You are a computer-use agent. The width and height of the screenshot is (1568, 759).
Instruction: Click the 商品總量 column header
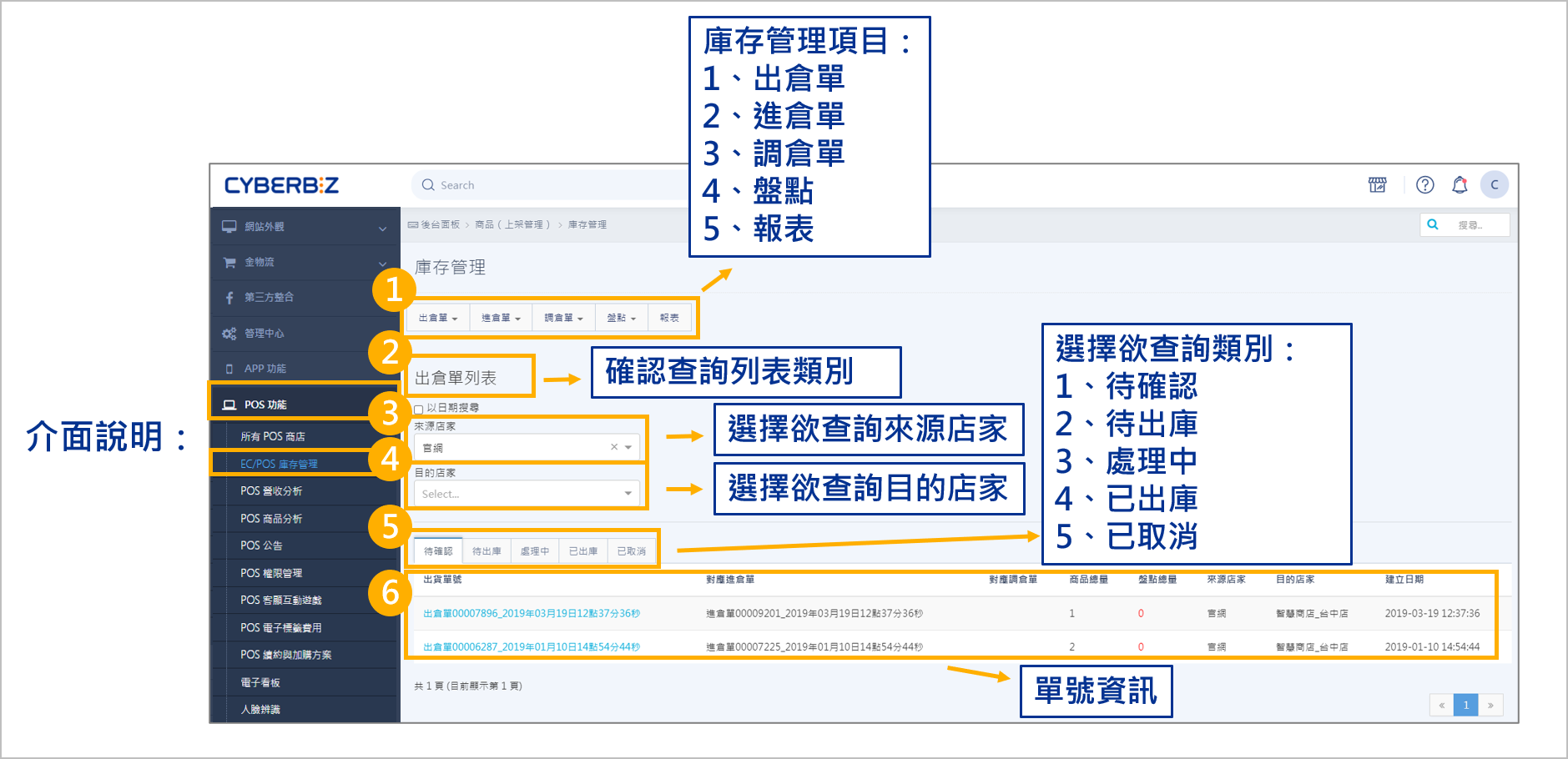tap(1089, 580)
